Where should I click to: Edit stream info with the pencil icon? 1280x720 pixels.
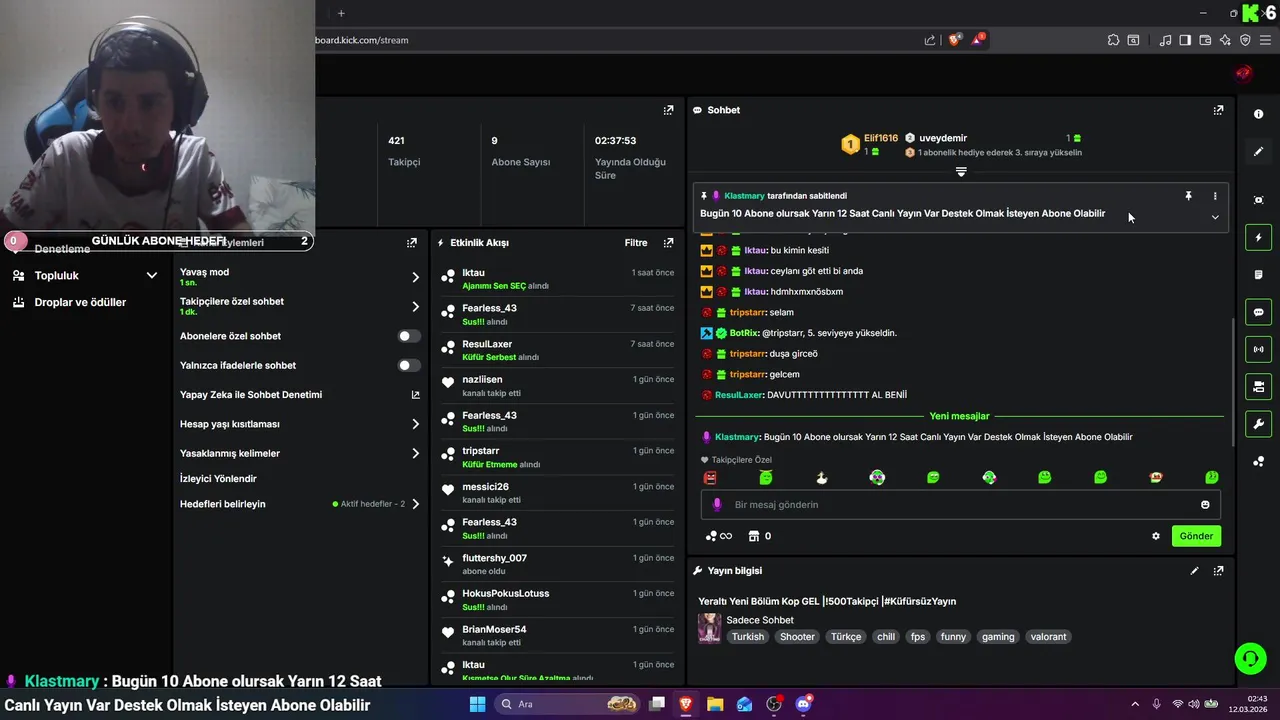pos(1194,571)
